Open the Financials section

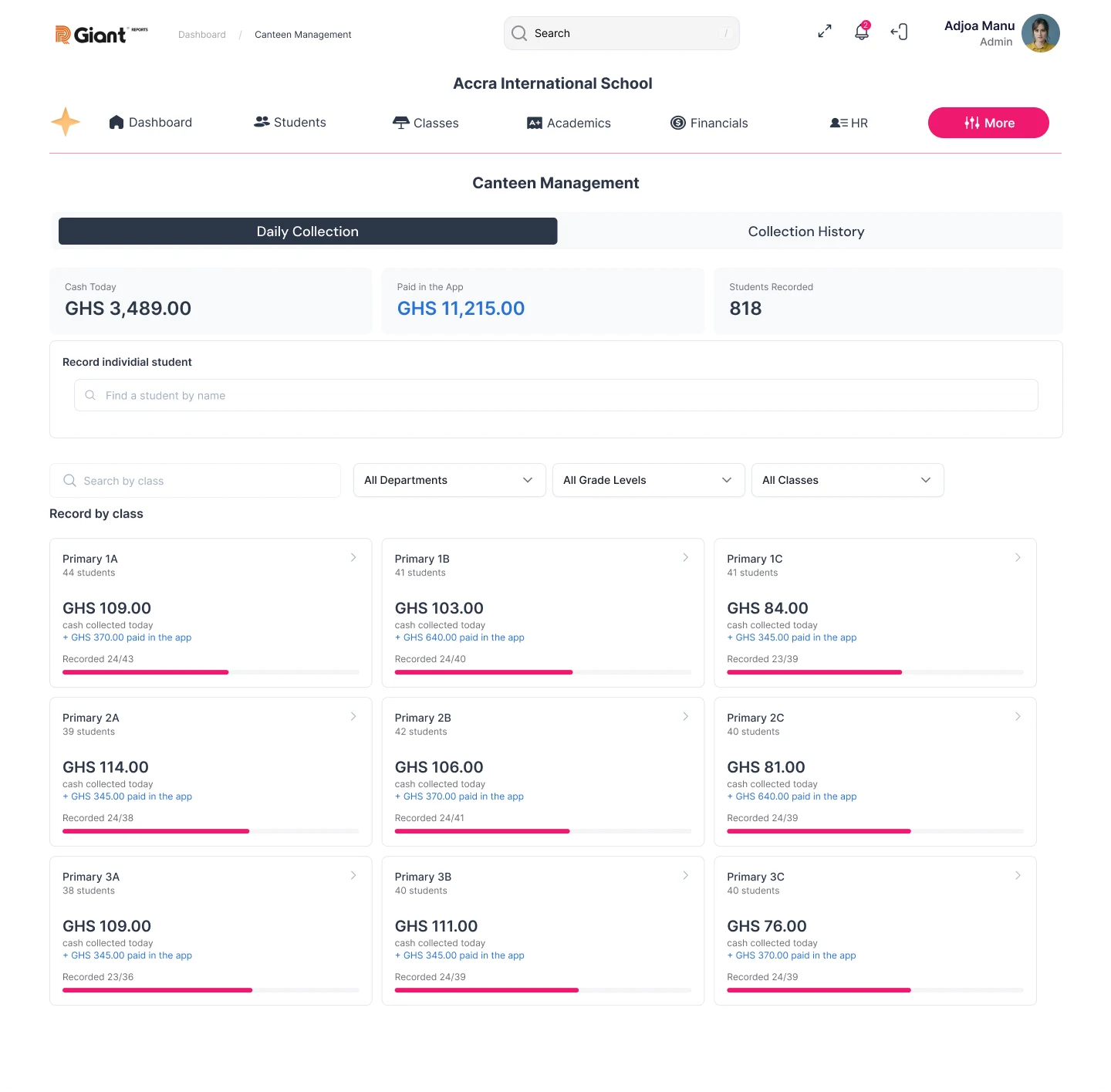click(709, 123)
